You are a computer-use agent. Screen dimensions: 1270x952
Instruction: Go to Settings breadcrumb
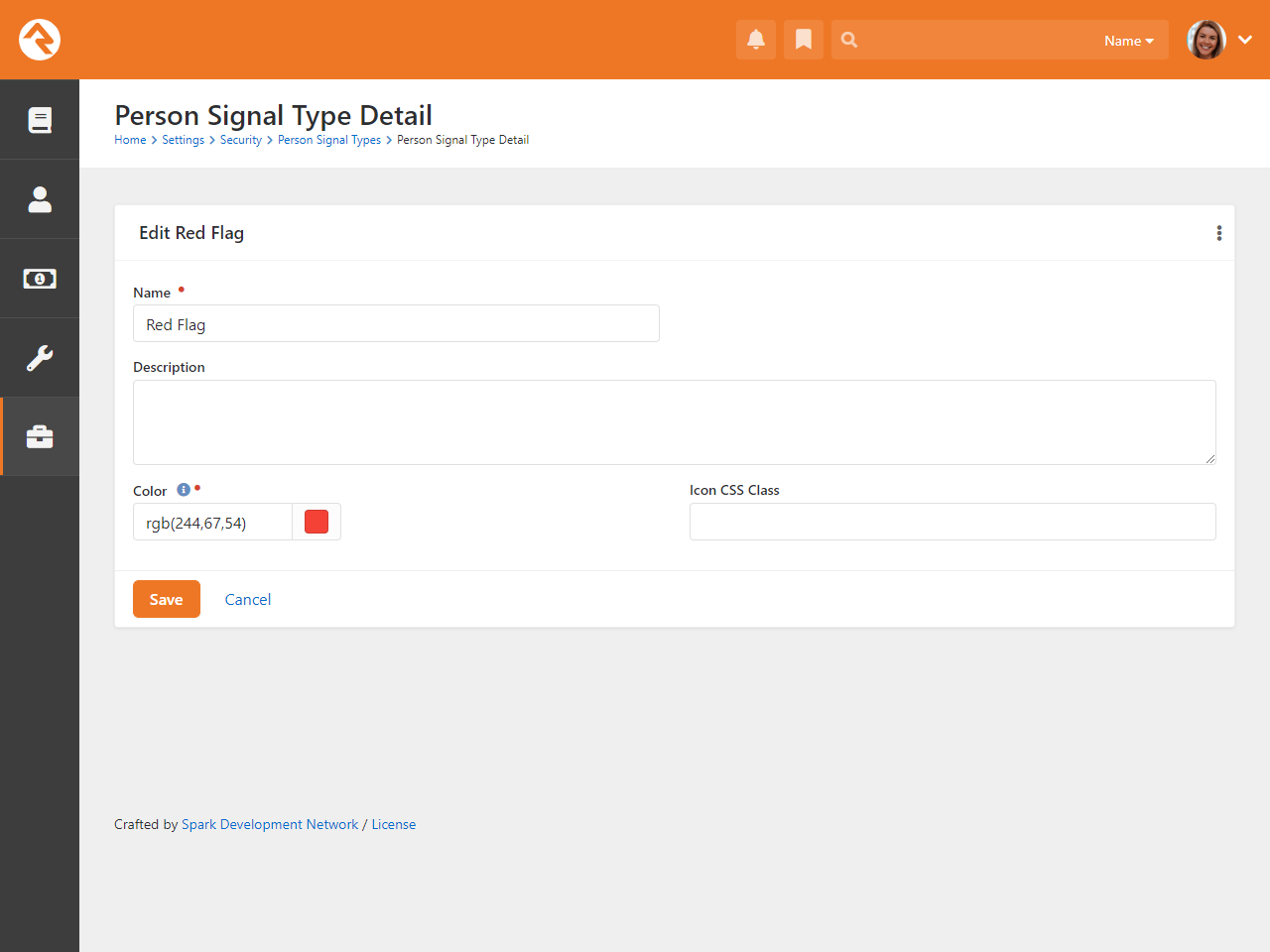pyautogui.click(x=184, y=140)
